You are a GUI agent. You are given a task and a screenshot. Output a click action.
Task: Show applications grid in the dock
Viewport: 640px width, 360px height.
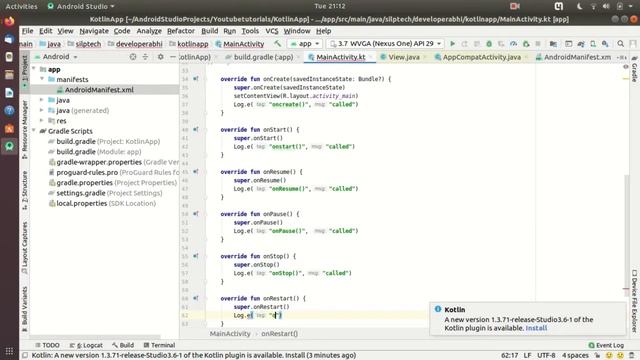[9, 351]
